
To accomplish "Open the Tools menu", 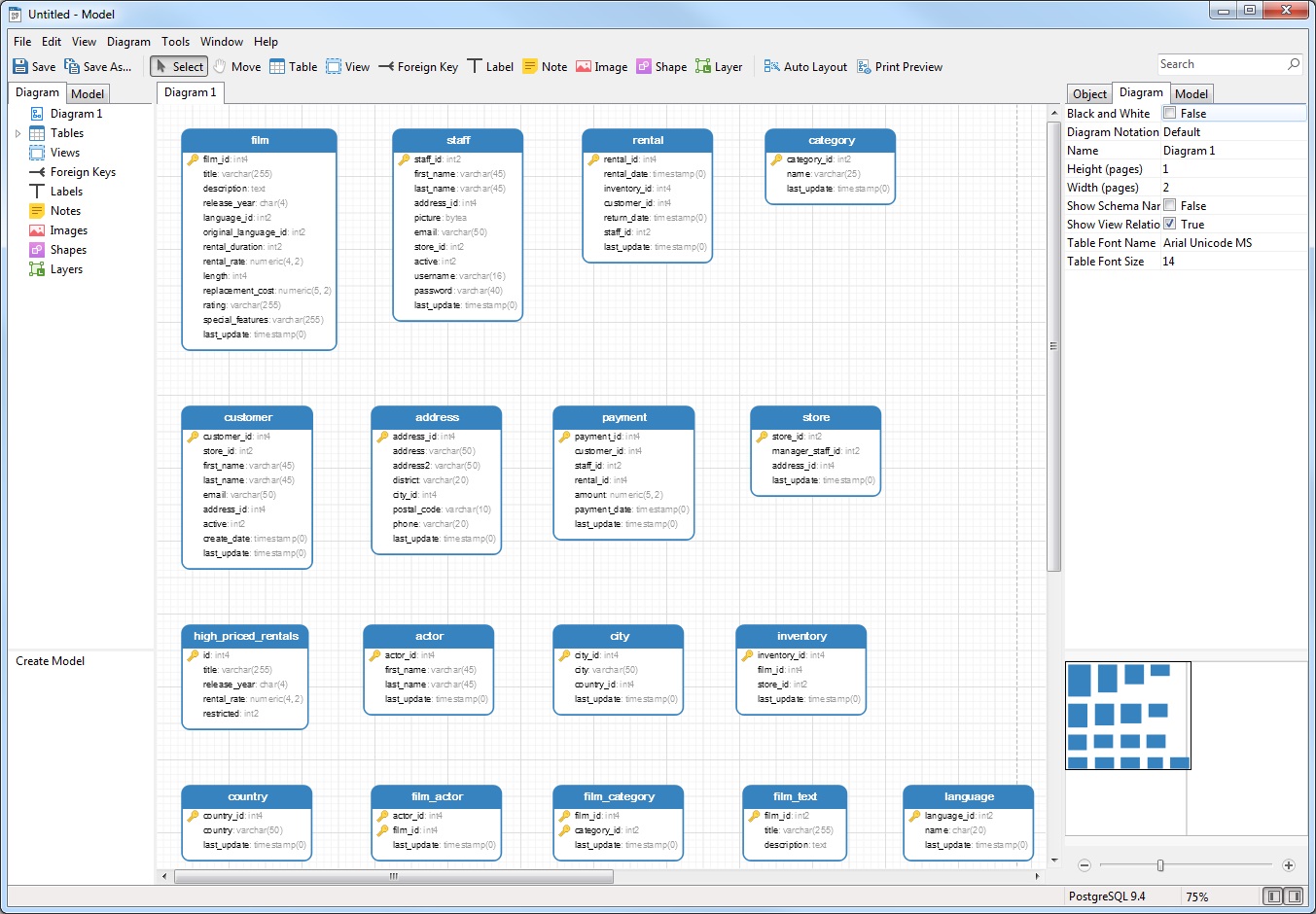I will point(175,42).
